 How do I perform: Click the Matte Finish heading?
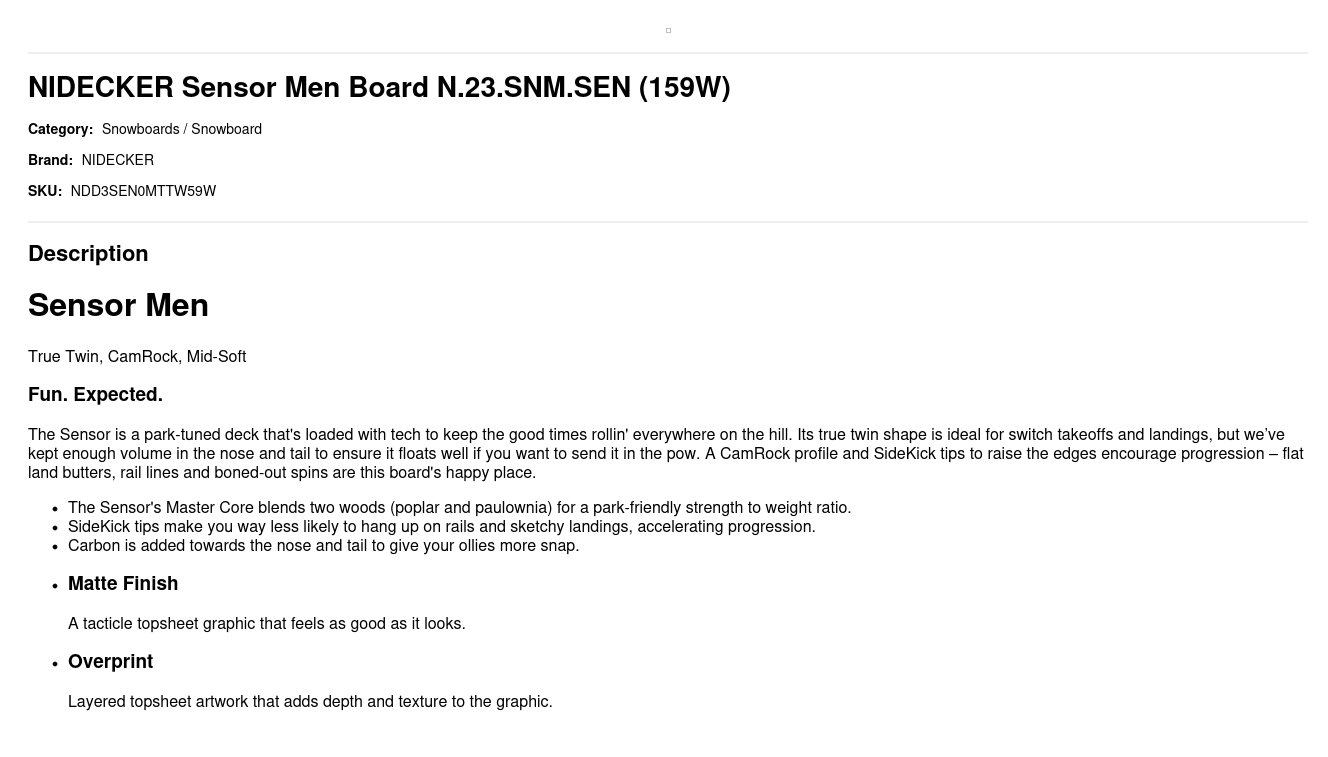pos(123,584)
